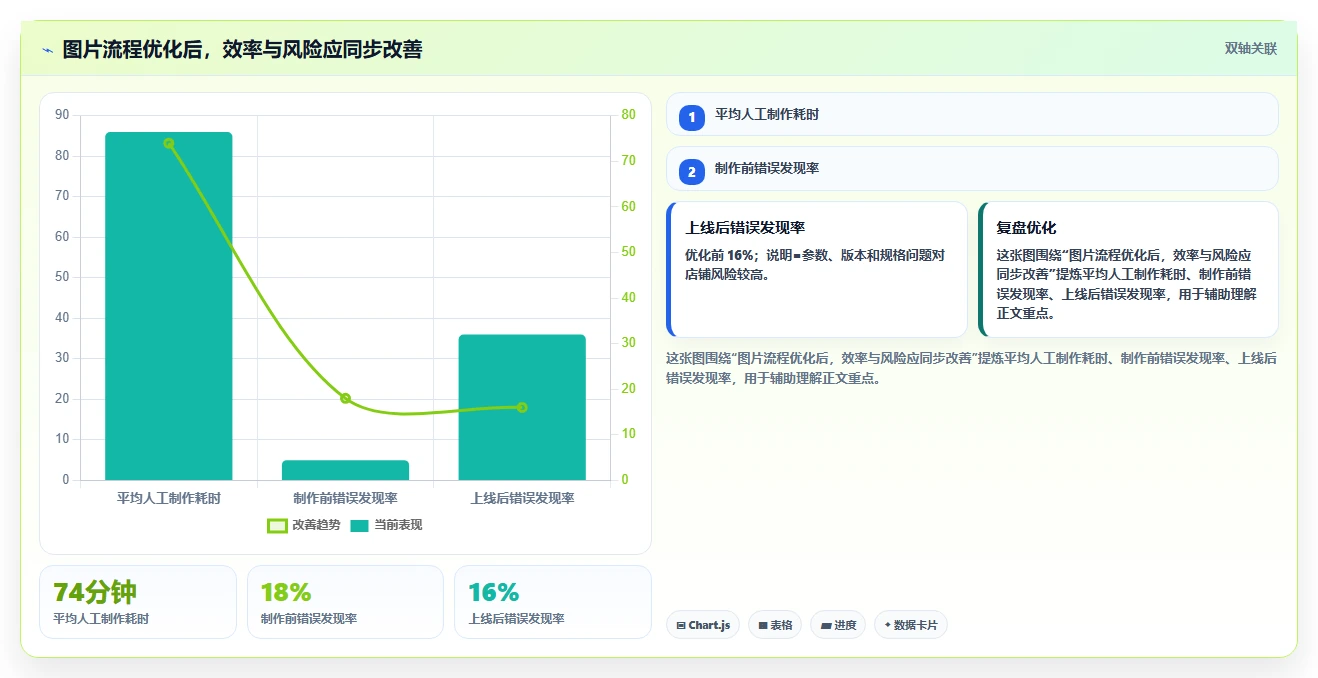Viewport: 1318px width, 678px height.
Task: Click the 制作前错误发现率 bar
Action: coord(345,470)
